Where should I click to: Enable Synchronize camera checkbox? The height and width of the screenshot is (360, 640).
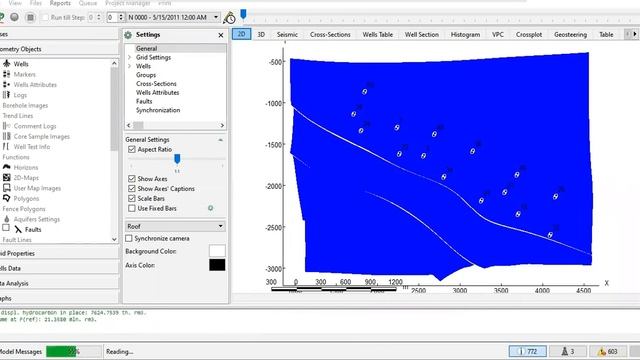click(129, 238)
